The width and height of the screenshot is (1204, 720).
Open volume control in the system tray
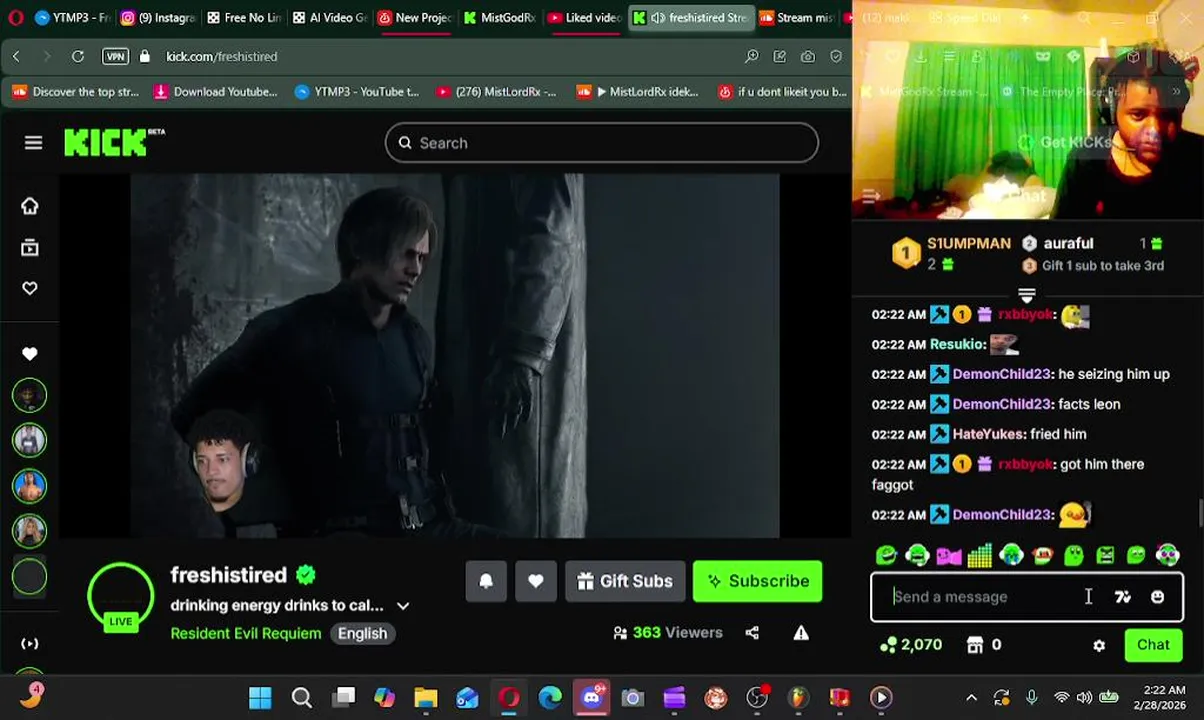(x=1085, y=698)
